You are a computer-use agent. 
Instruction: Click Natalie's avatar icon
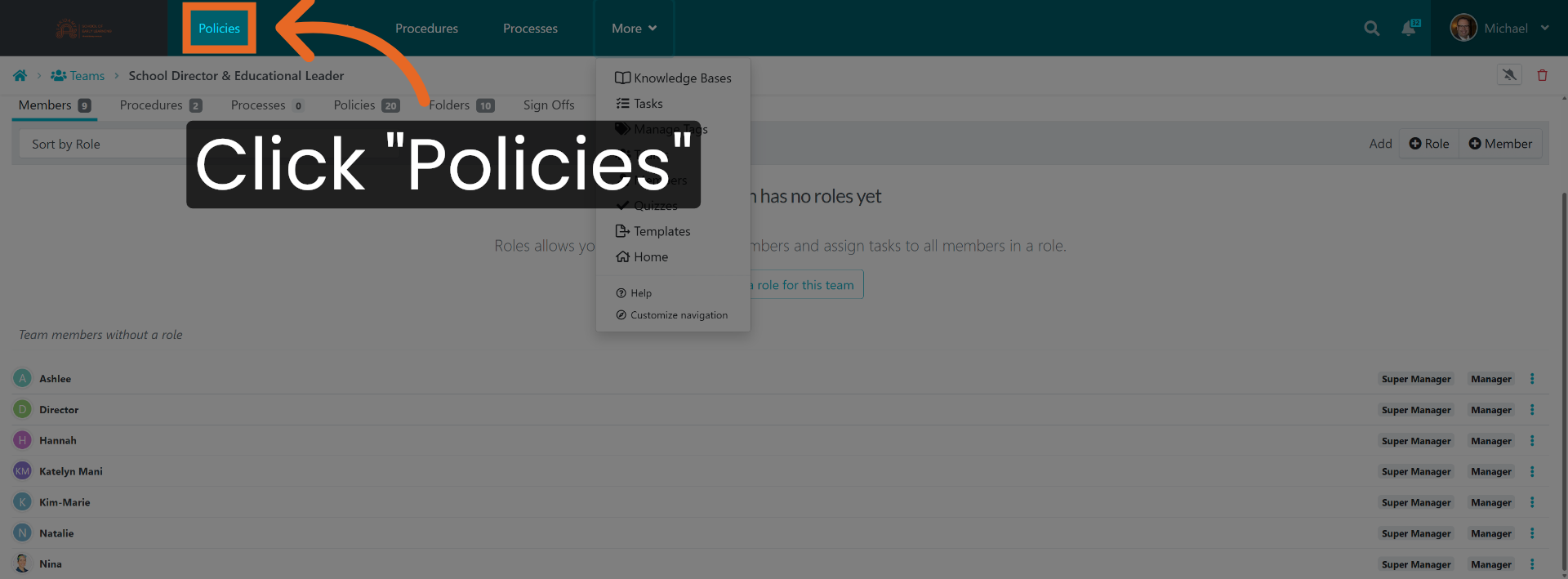click(22, 532)
